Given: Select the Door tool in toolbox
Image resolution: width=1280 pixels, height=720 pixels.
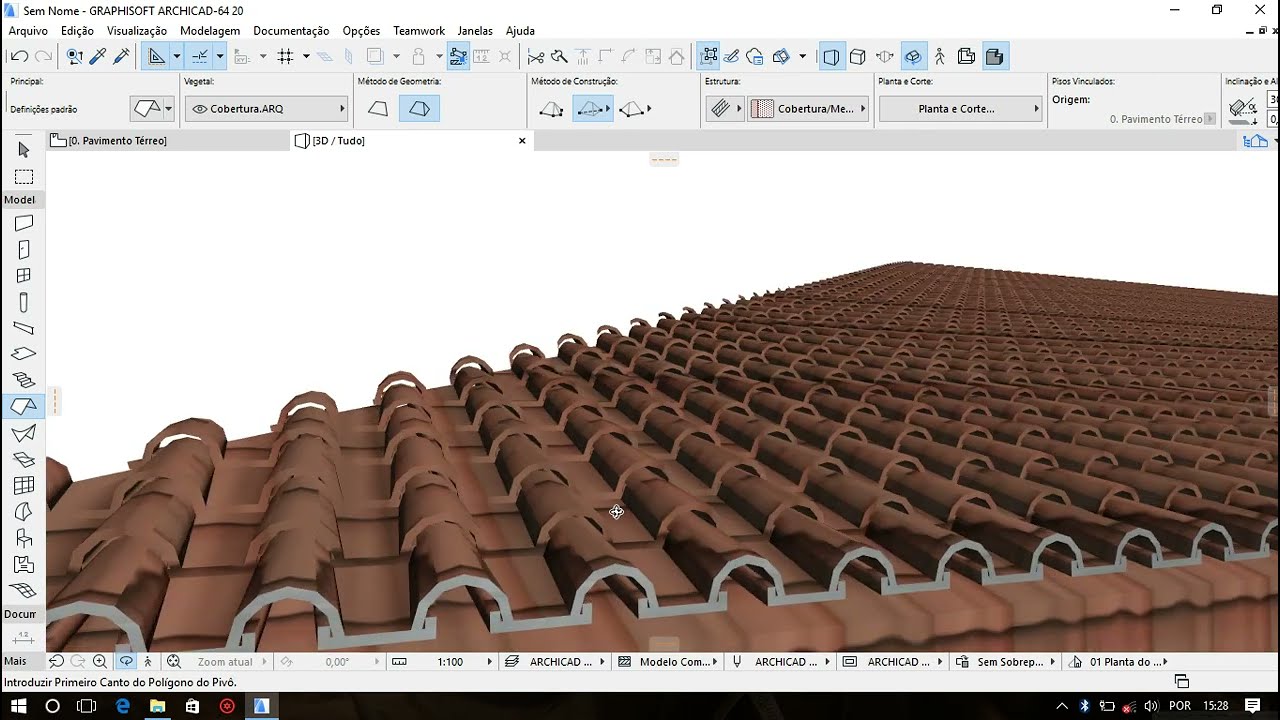Looking at the screenshot, I should [x=24, y=250].
